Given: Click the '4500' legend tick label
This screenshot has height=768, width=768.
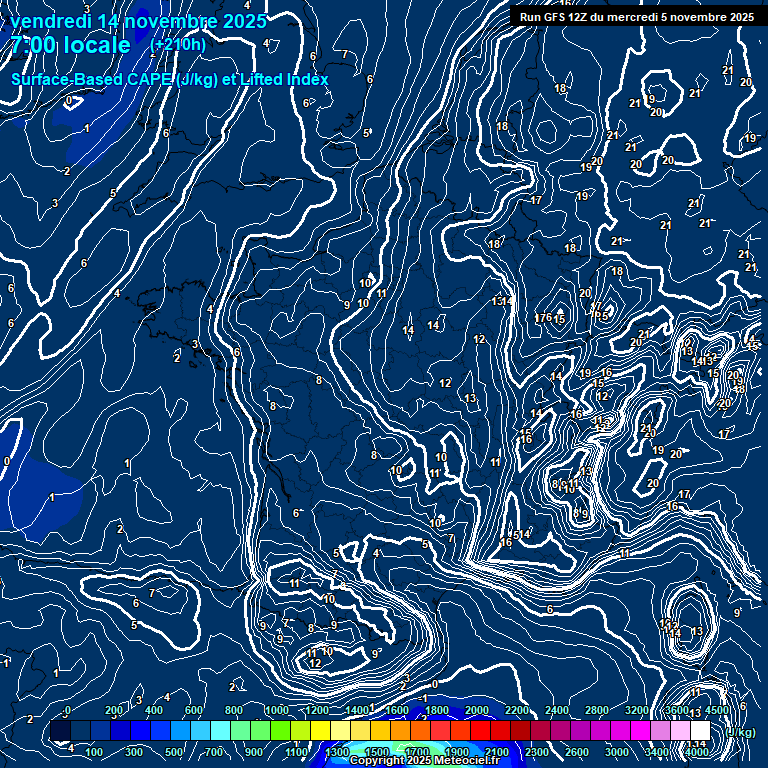Looking at the screenshot, I should 718,710.
